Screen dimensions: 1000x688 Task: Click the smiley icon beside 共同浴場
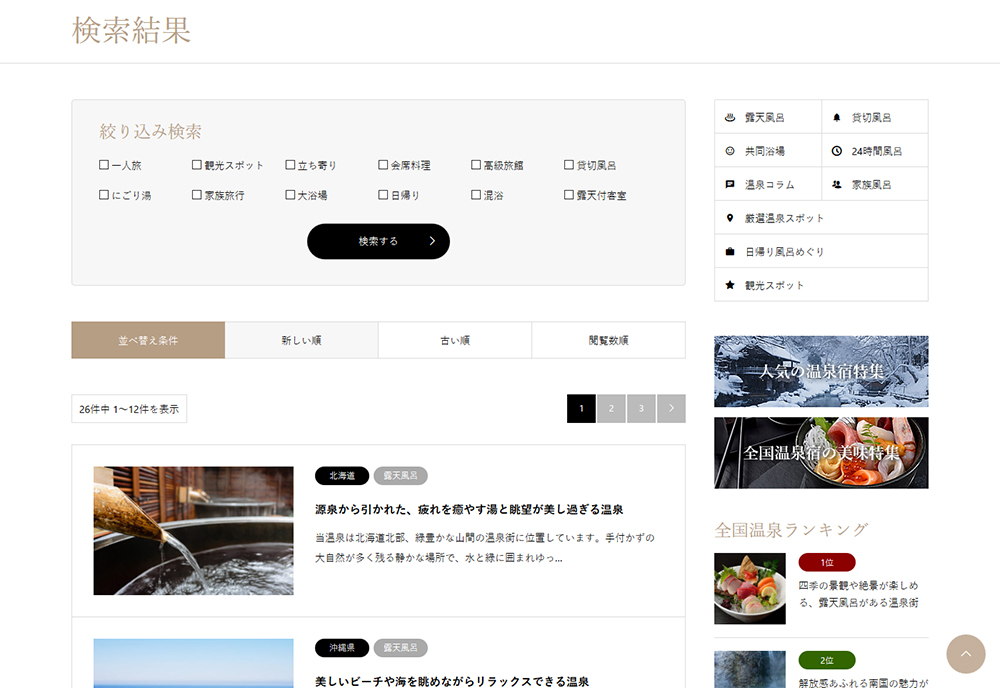[730, 151]
